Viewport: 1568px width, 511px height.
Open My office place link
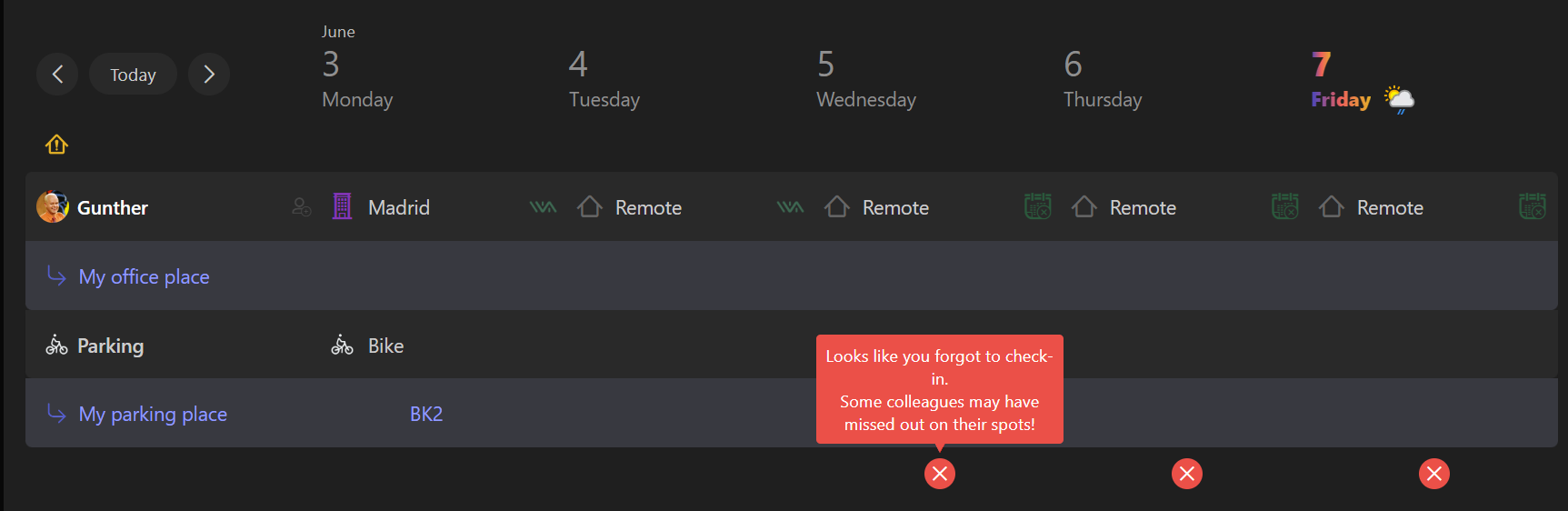[x=144, y=276]
